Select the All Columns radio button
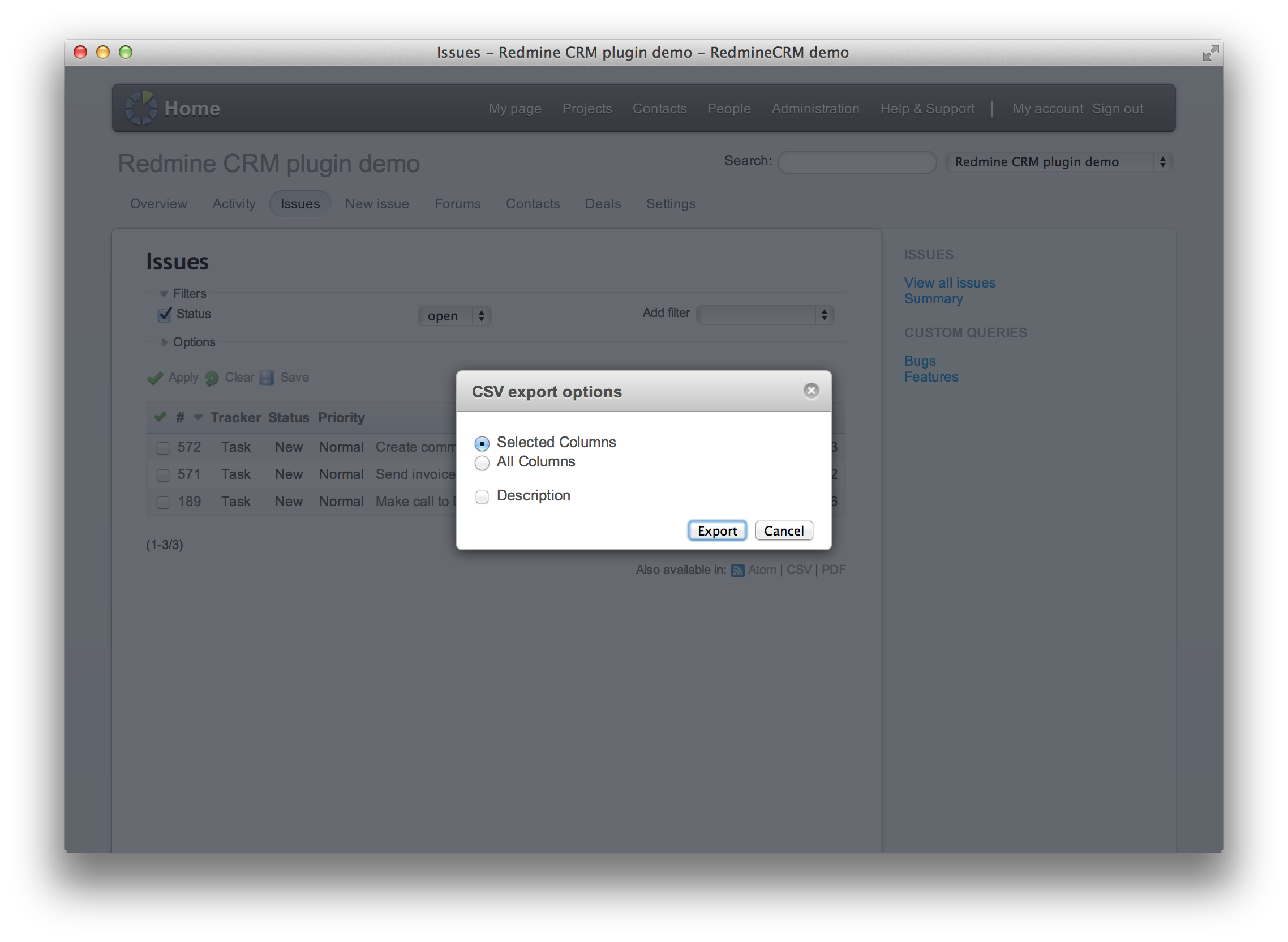 [x=482, y=463]
